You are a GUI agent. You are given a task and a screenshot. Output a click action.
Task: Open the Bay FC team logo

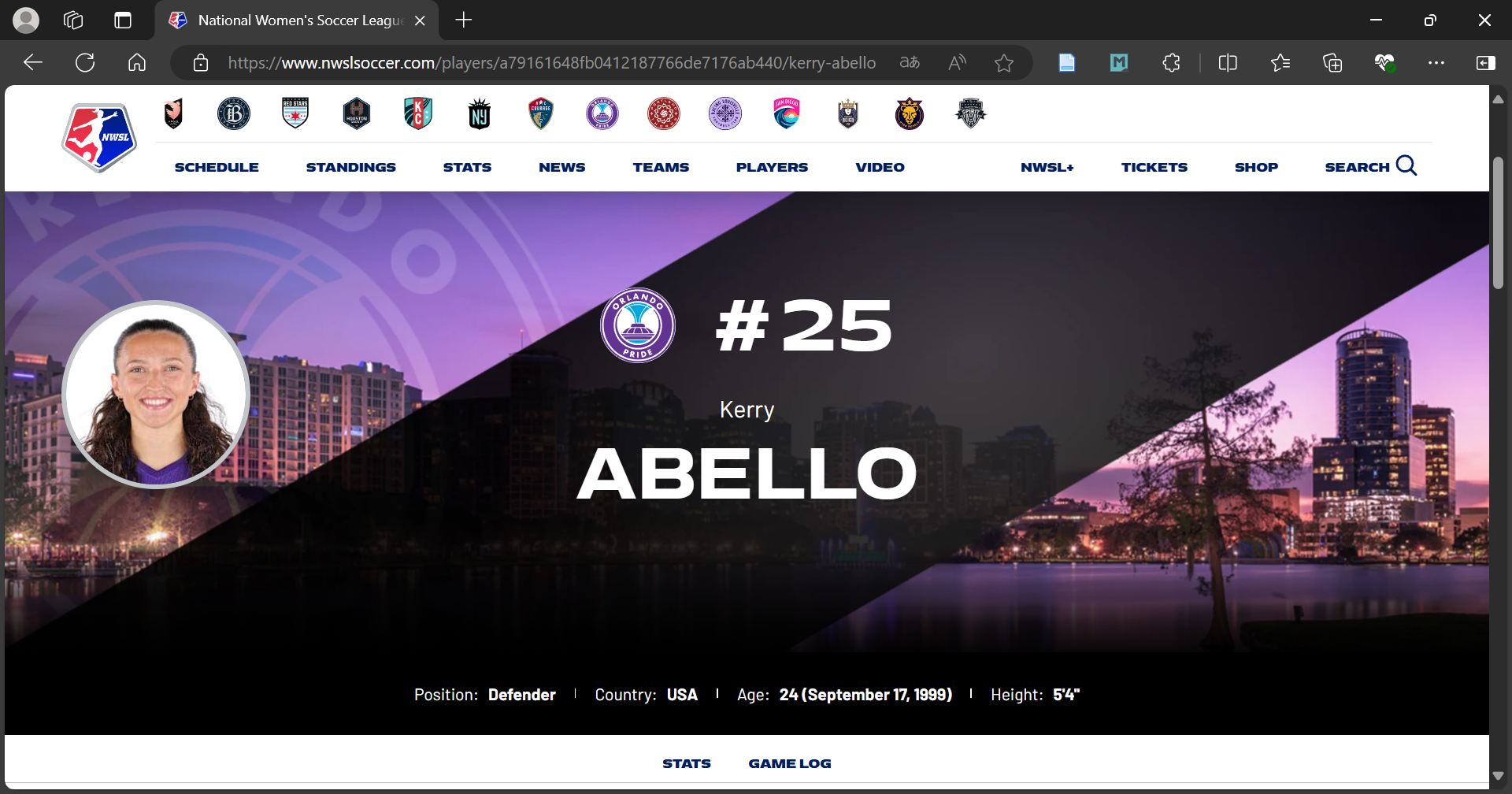(234, 113)
